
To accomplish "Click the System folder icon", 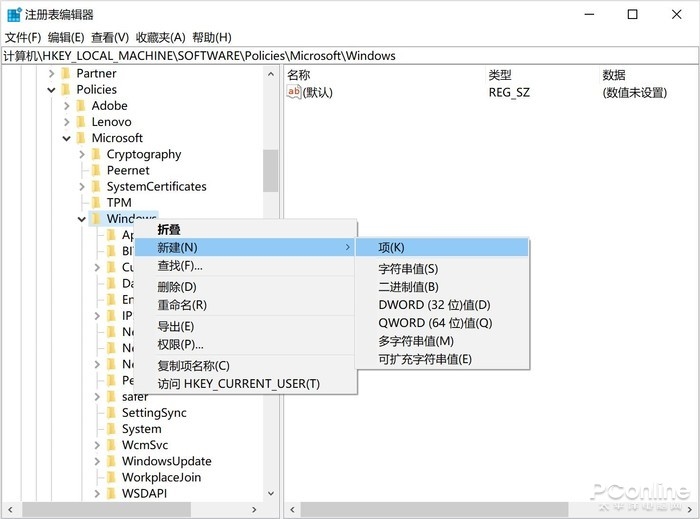I will pos(112,429).
